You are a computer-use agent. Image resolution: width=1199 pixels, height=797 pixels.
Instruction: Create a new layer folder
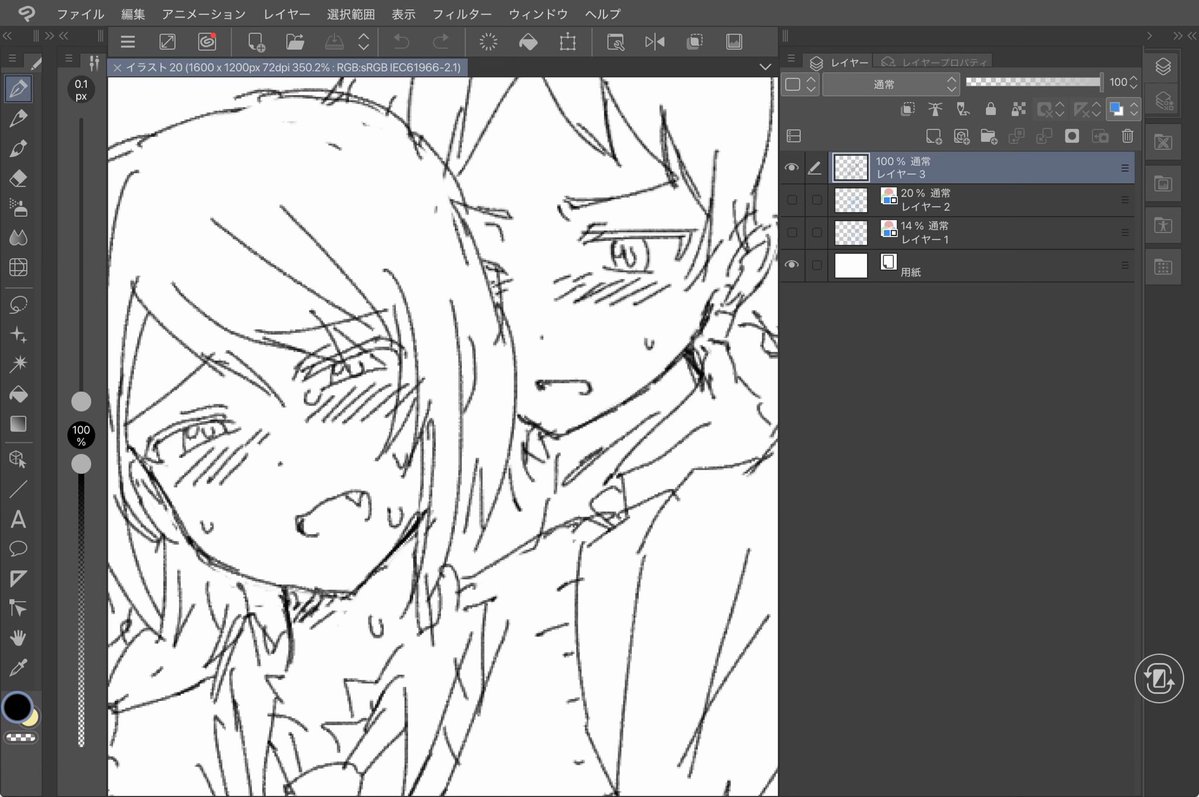989,136
